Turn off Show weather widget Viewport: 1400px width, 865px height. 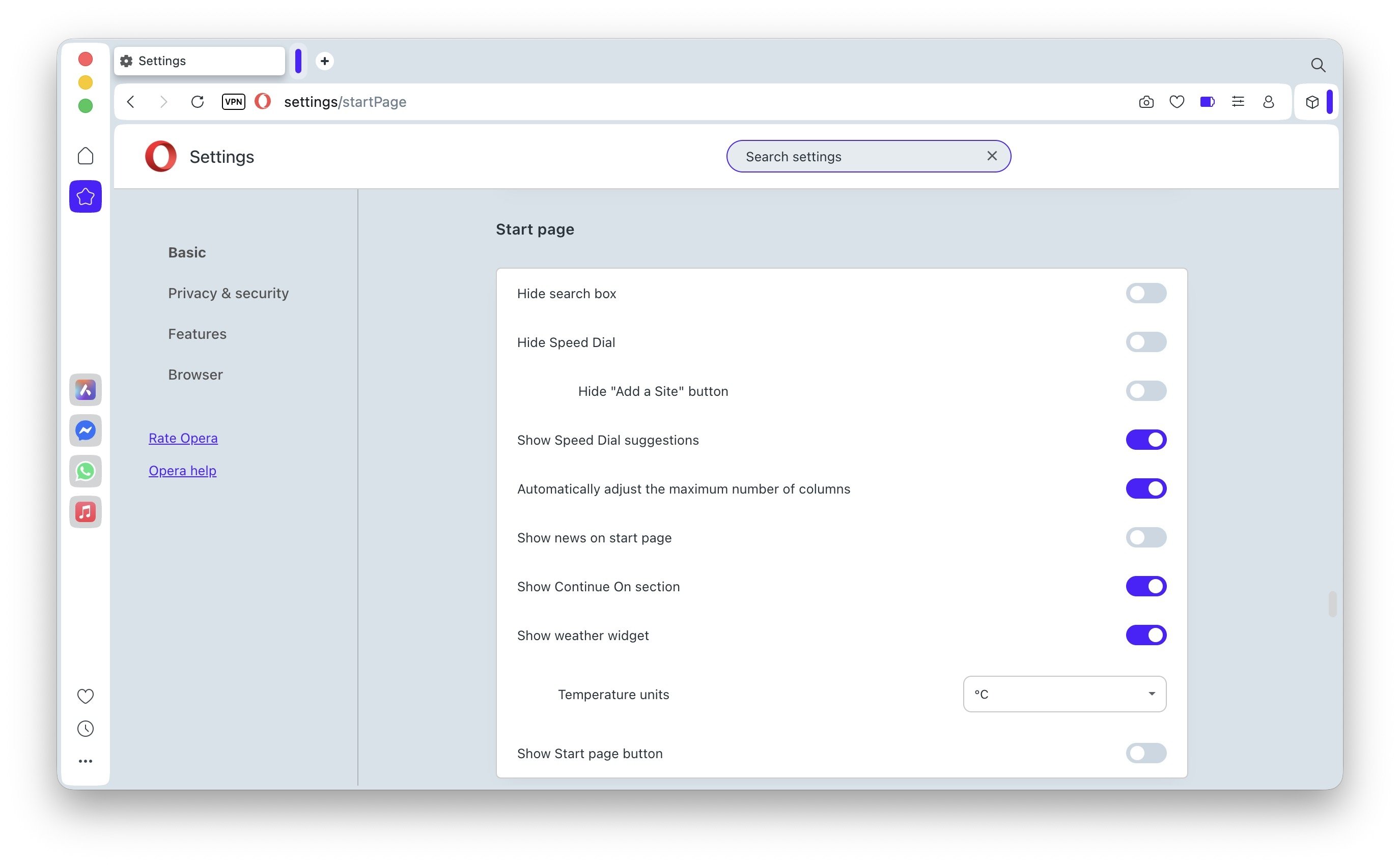pos(1145,635)
